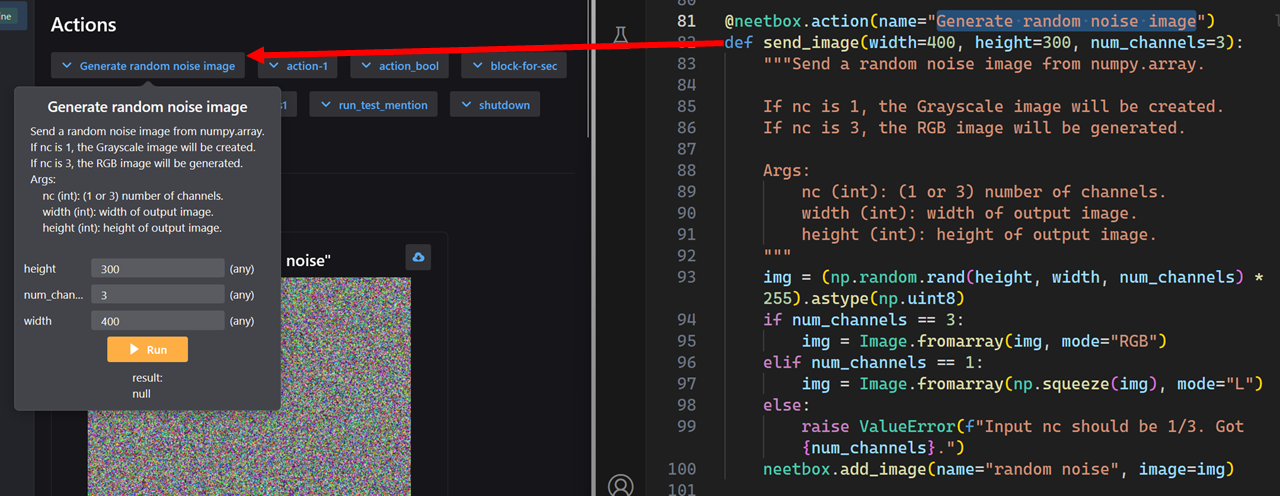Click line number 93 in the gutter
The image size is (1280, 496).
click(685, 277)
